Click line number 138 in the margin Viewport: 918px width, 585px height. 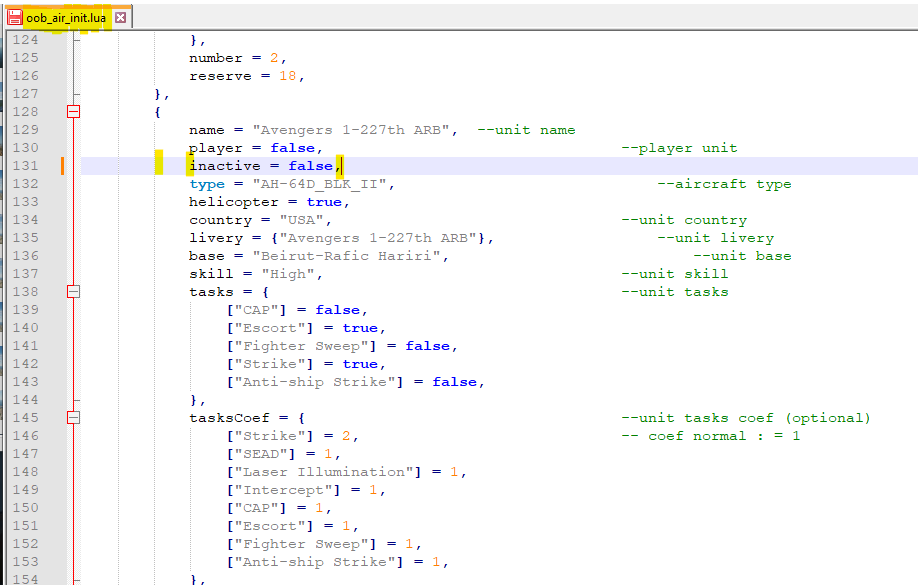[x=25, y=292]
